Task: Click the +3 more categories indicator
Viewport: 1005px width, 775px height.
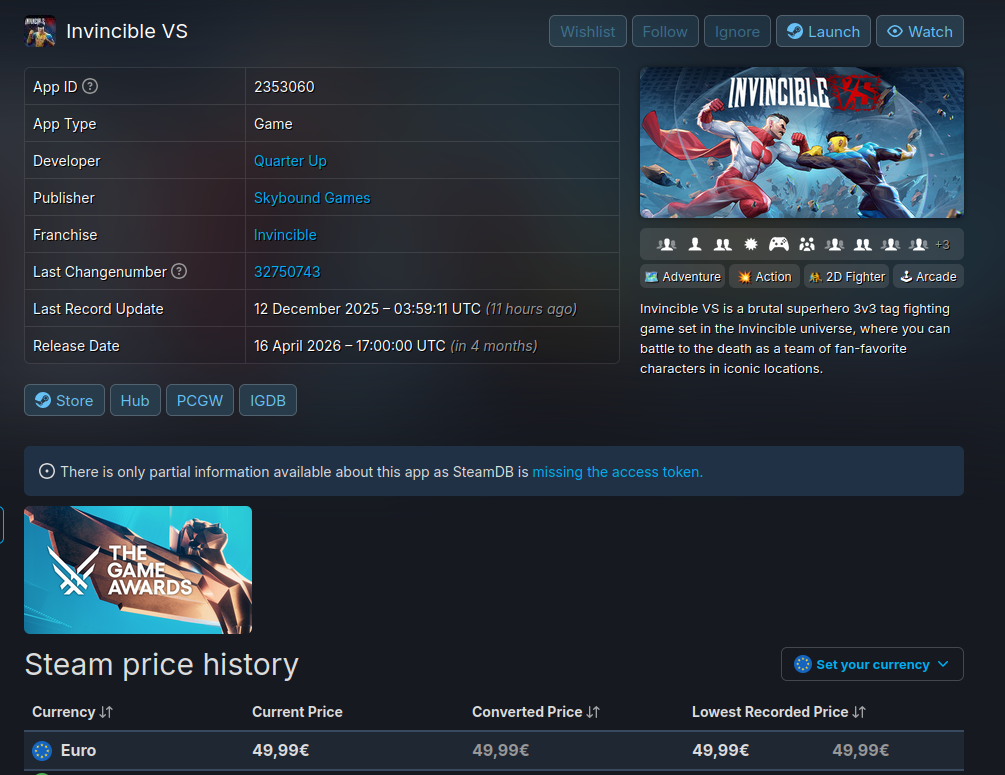Action: [x=942, y=244]
